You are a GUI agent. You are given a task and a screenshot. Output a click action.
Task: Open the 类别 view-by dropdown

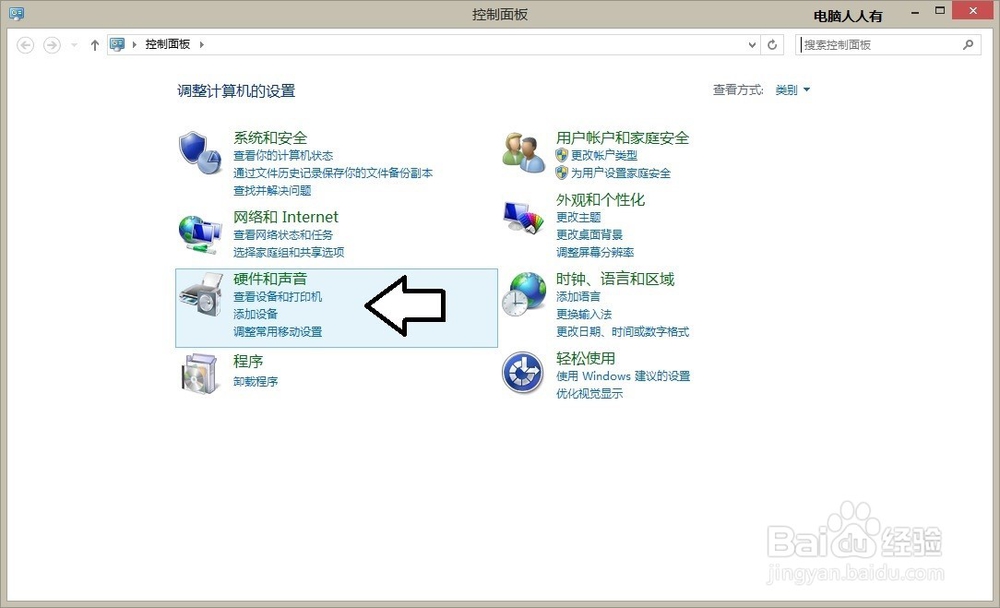(x=792, y=90)
